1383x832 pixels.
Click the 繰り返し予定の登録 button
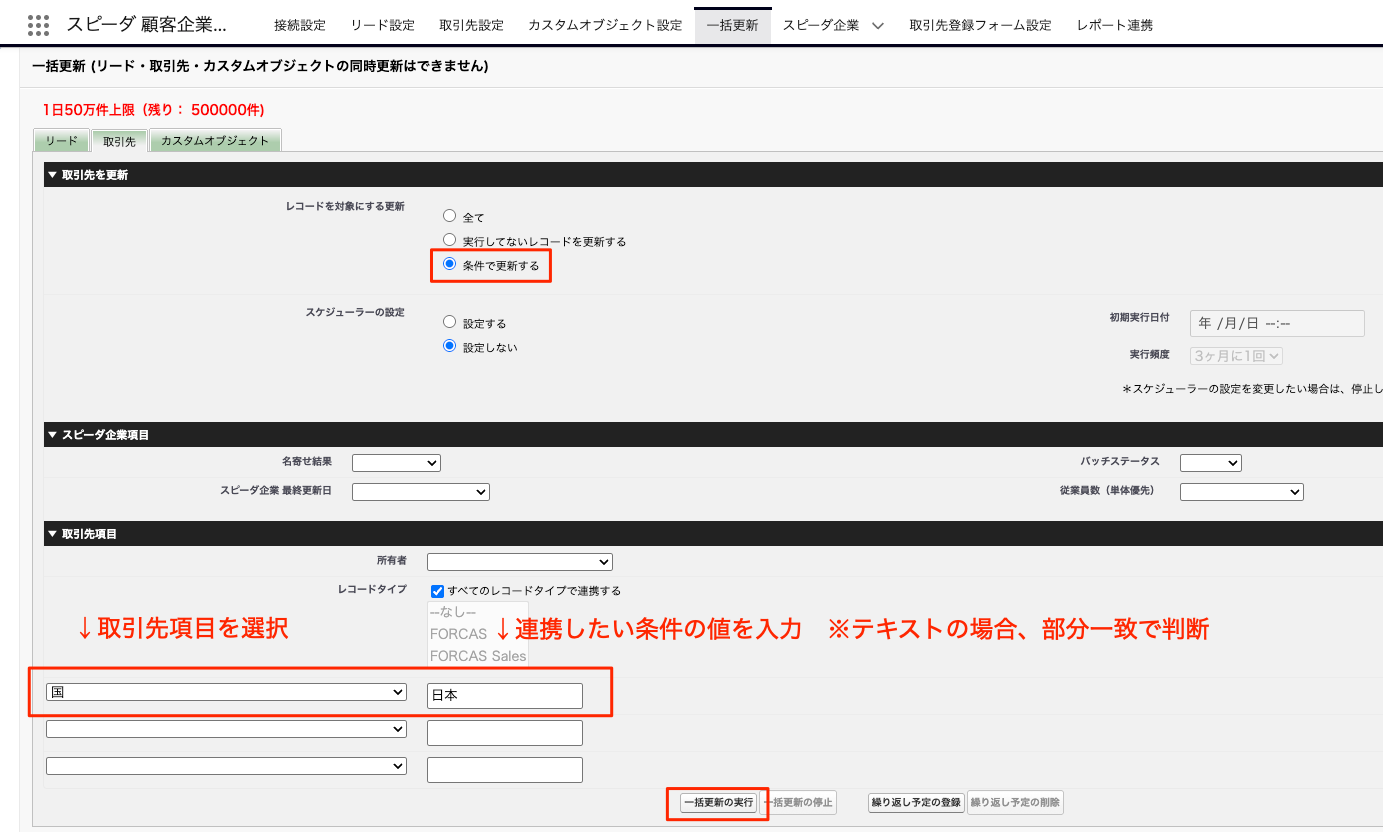point(916,803)
